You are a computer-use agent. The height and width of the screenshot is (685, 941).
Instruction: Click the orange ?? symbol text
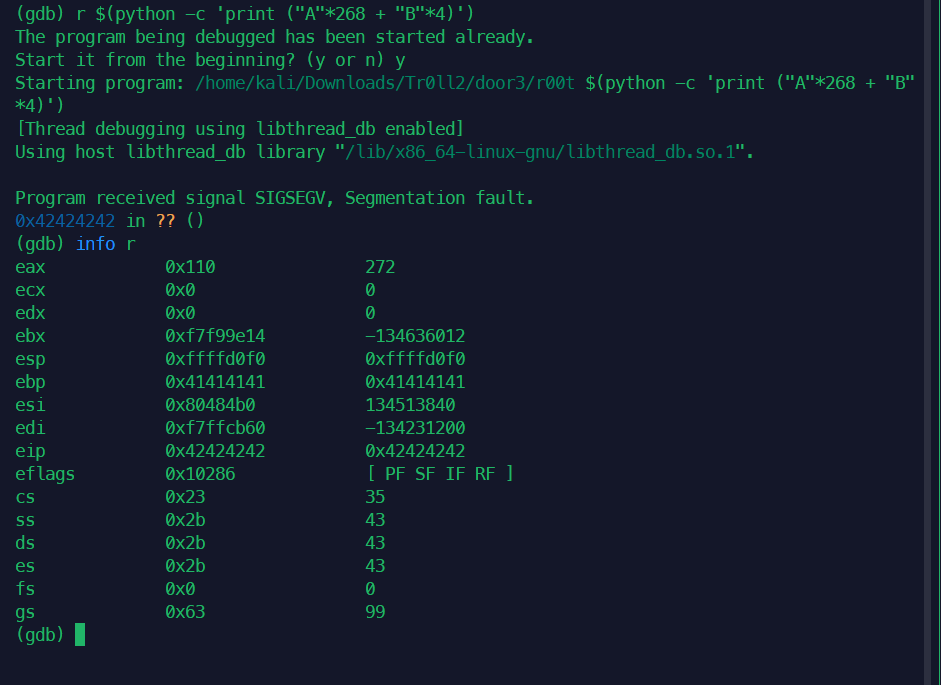point(165,221)
